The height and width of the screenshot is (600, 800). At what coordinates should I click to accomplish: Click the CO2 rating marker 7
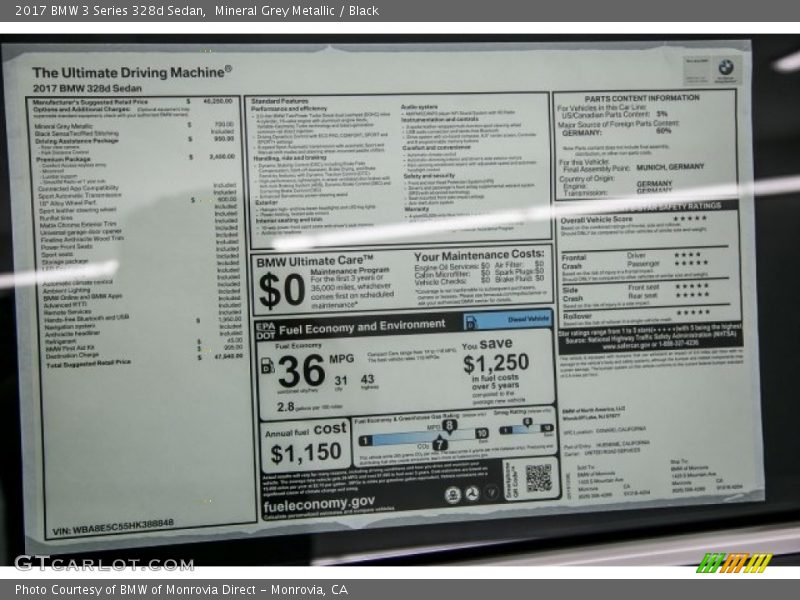440,444
